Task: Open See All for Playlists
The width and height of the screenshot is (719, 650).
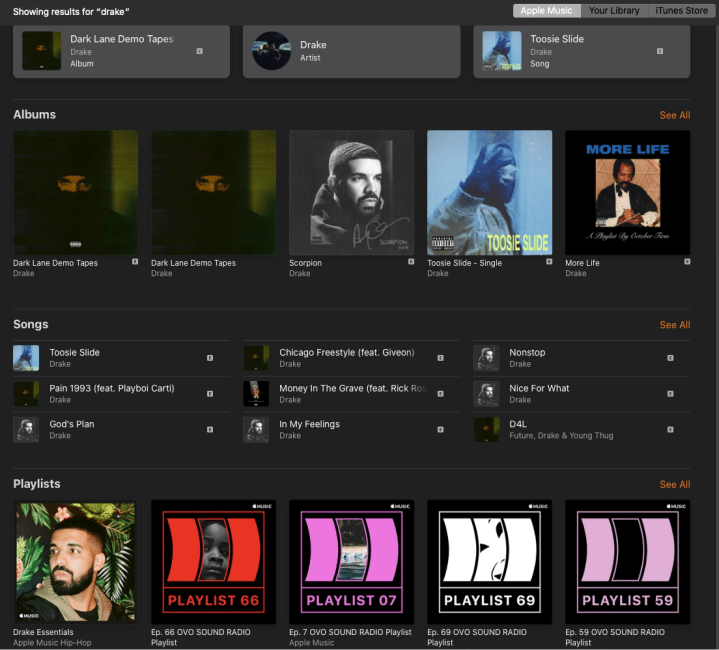Action: click(675, 485)
